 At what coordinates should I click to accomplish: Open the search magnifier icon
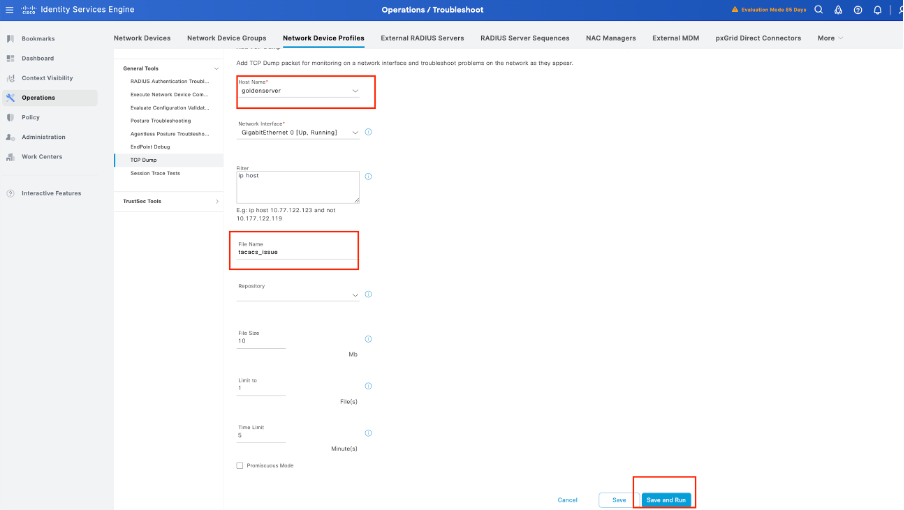[819, 10]
